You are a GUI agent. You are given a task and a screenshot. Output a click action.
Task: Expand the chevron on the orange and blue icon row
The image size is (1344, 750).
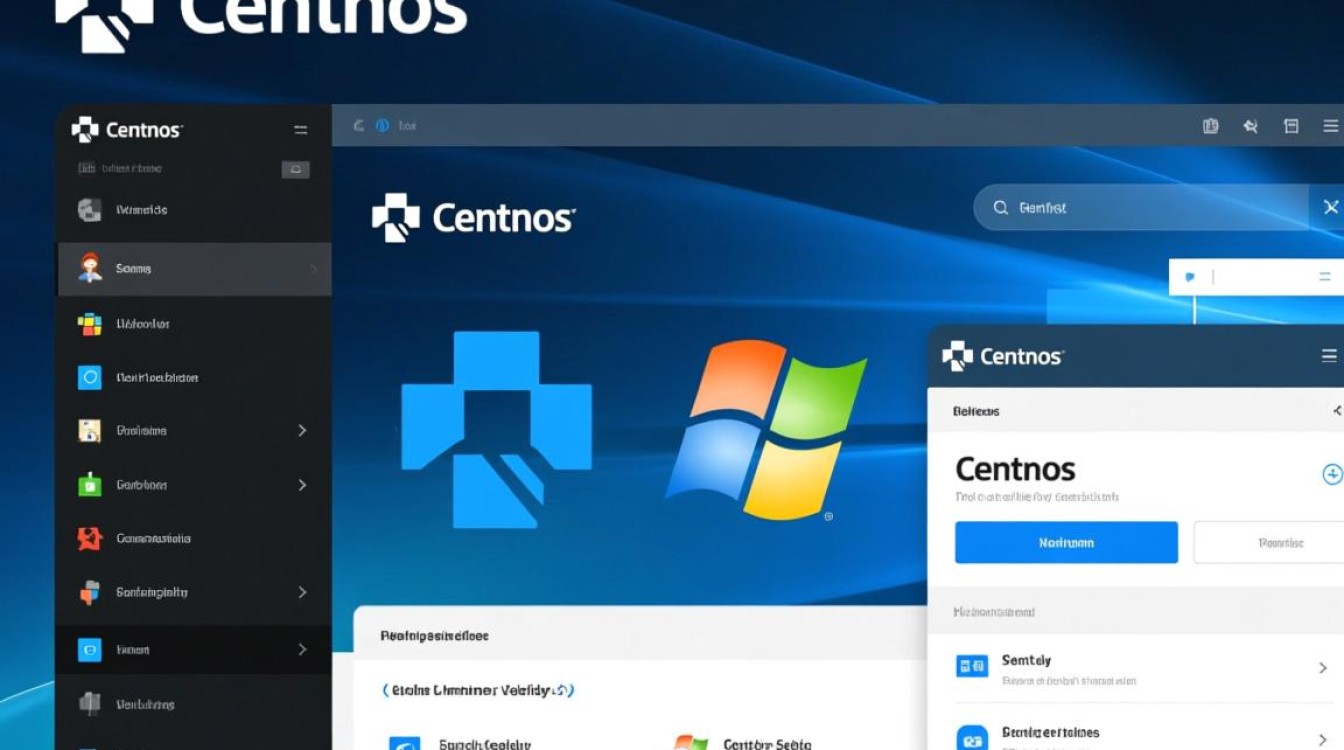point(302,592)
